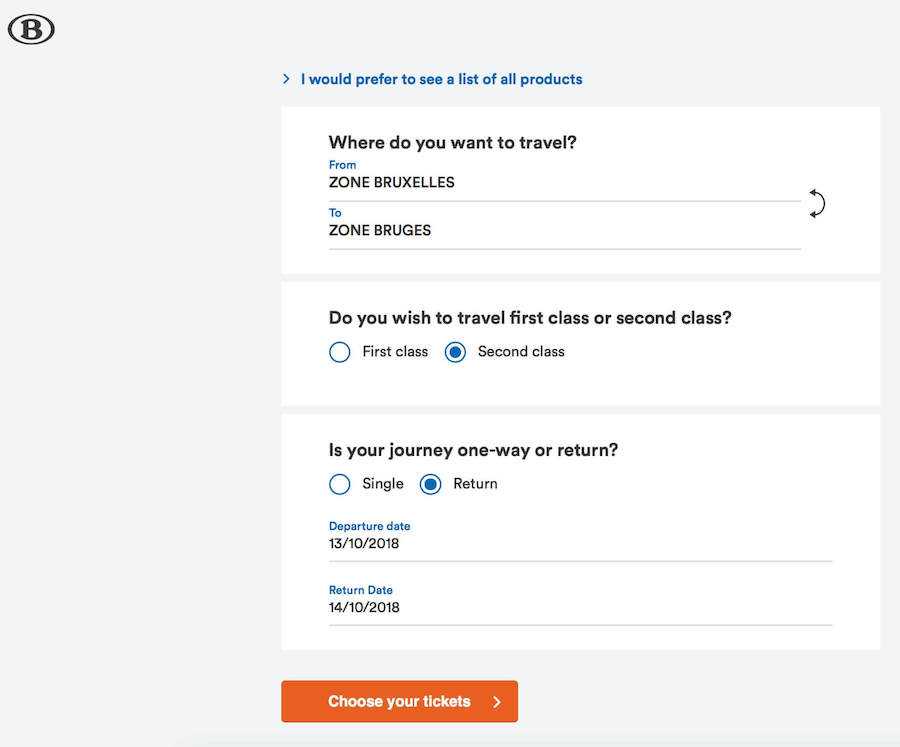Image resolution: width=900 pixels, height=747 pixels.
Task: Click the 'First class' text label
Action: (x=395, y=352)
